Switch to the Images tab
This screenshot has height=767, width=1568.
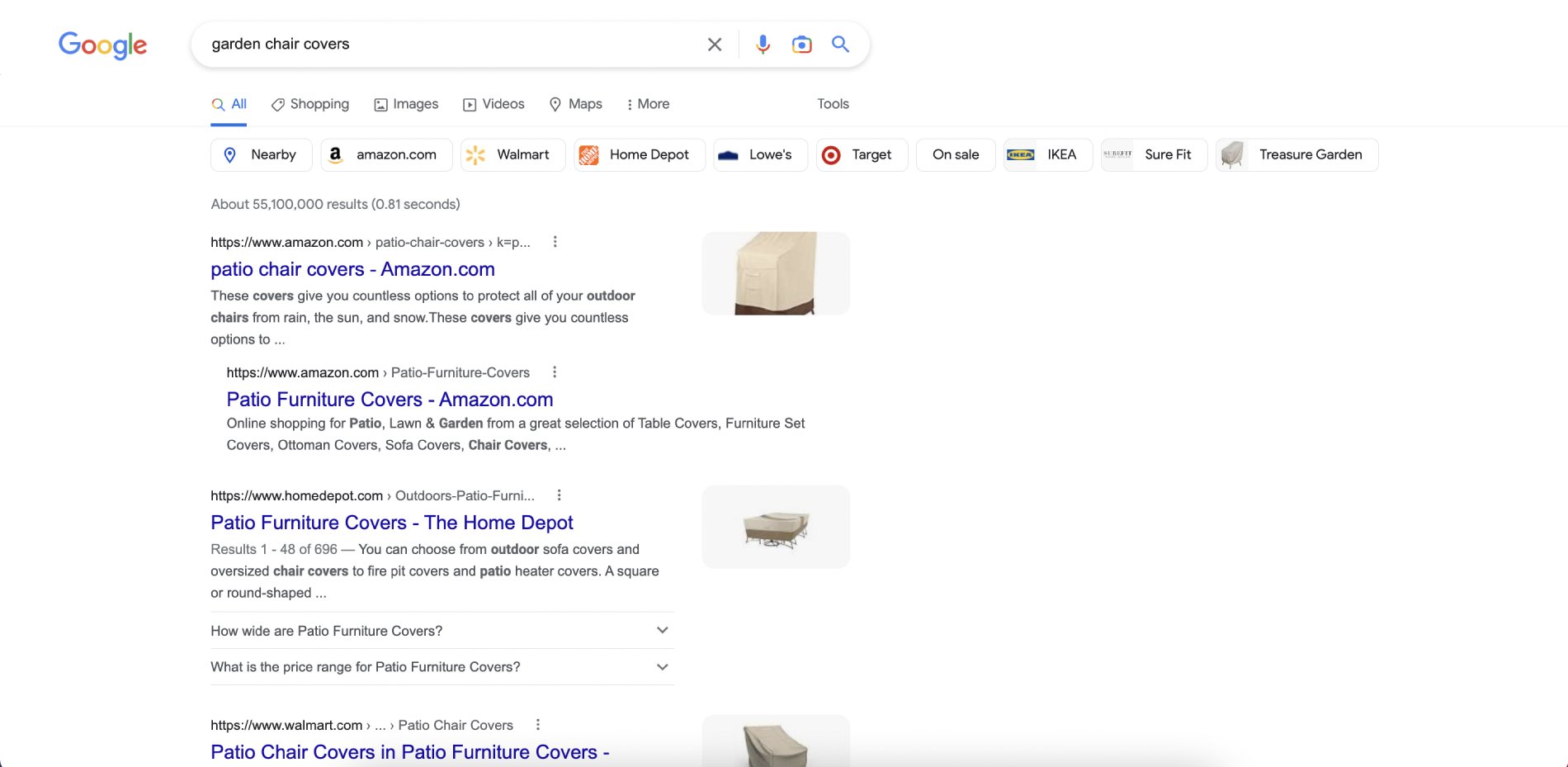click(x=406, y=104)
